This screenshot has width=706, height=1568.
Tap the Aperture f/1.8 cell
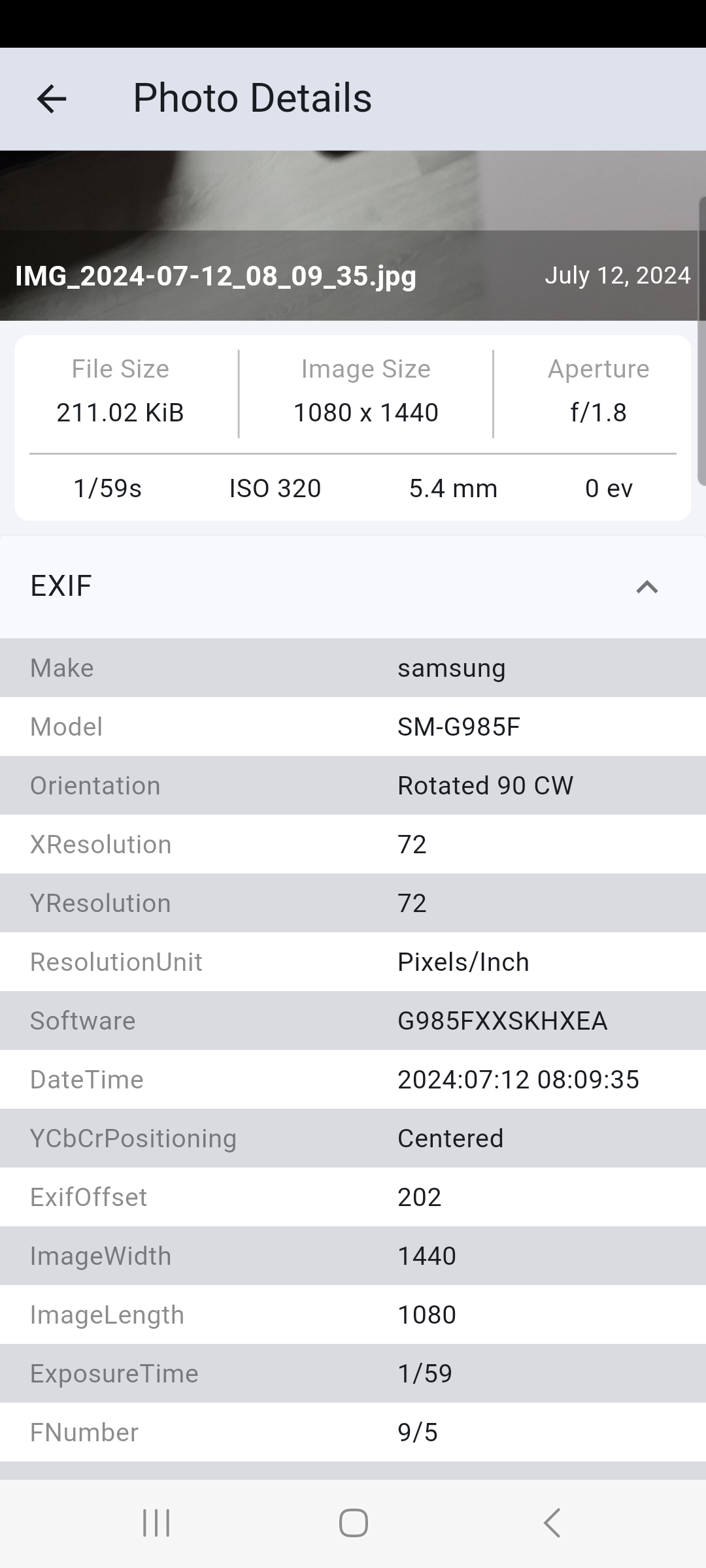click(x=598, y=392)
